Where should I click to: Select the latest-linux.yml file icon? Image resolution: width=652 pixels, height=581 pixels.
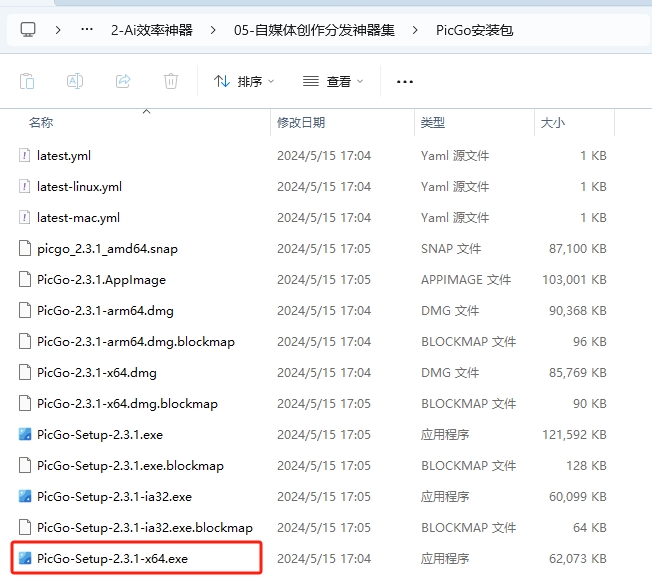[x=25, y=186]
